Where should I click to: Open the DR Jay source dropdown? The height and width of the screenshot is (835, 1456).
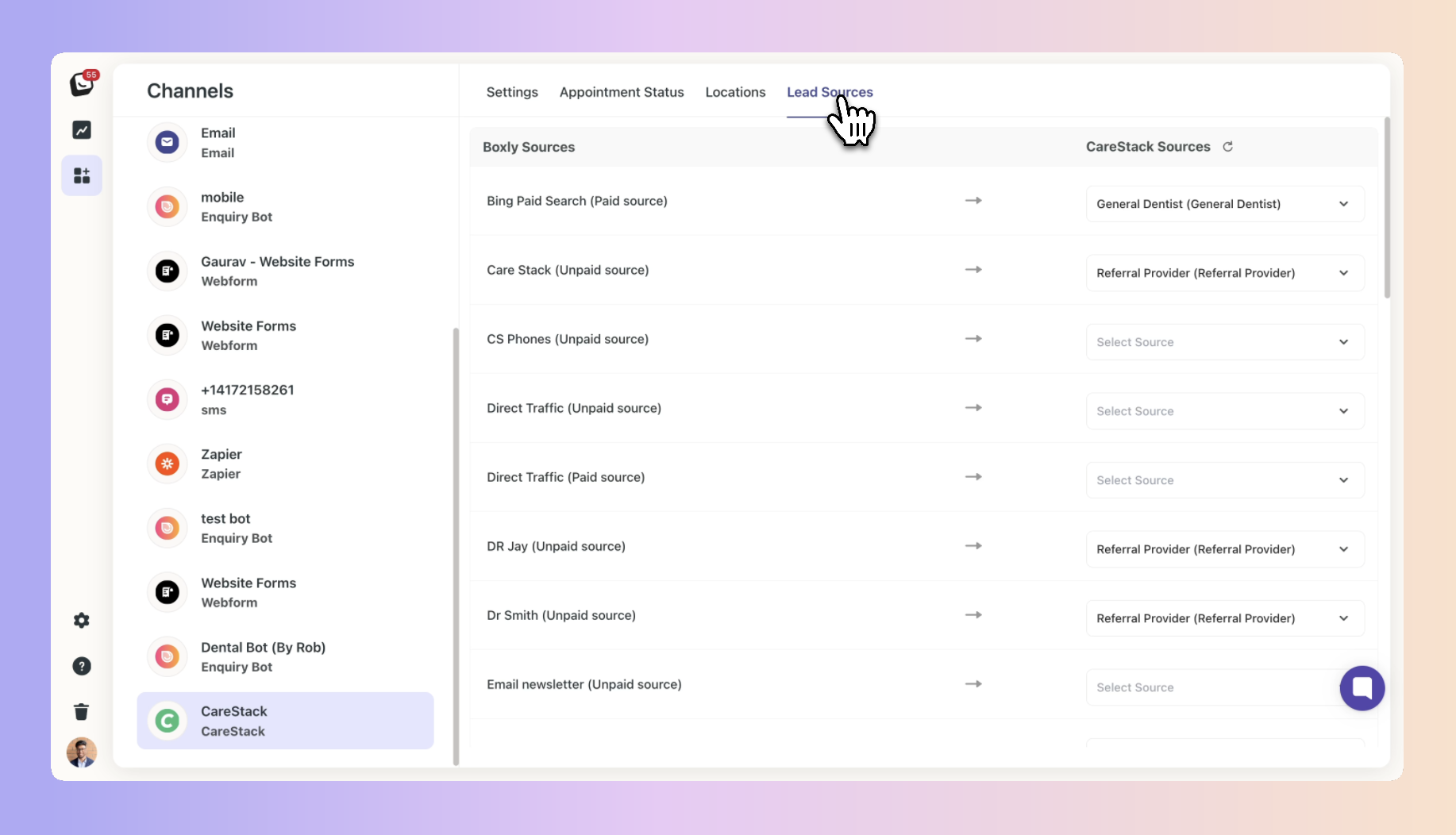(x=1225, y=549)
